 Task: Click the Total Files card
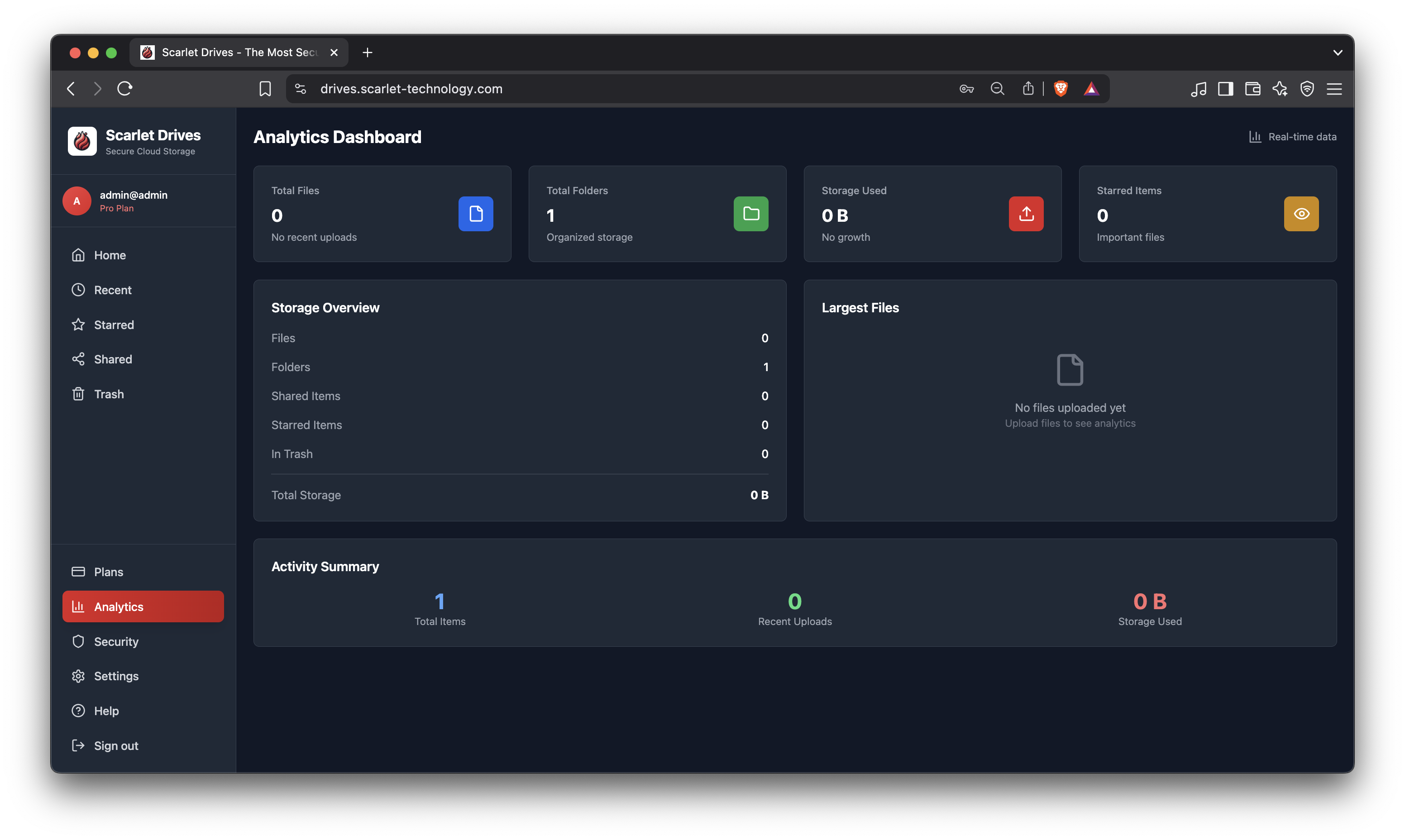pyautogui.click(x=382, y=214)
